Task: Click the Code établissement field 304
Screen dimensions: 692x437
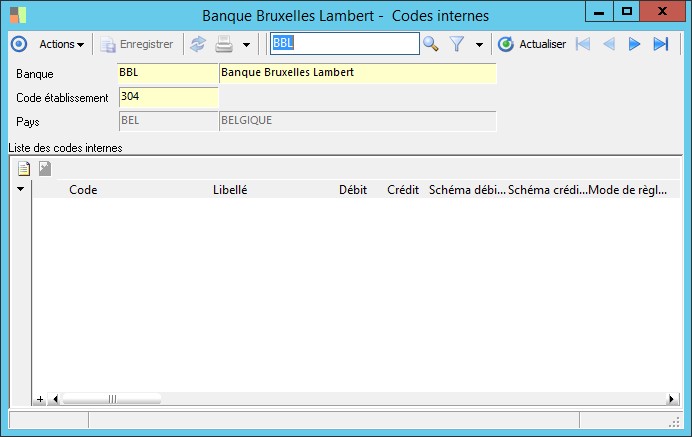Action: point(169,97)
